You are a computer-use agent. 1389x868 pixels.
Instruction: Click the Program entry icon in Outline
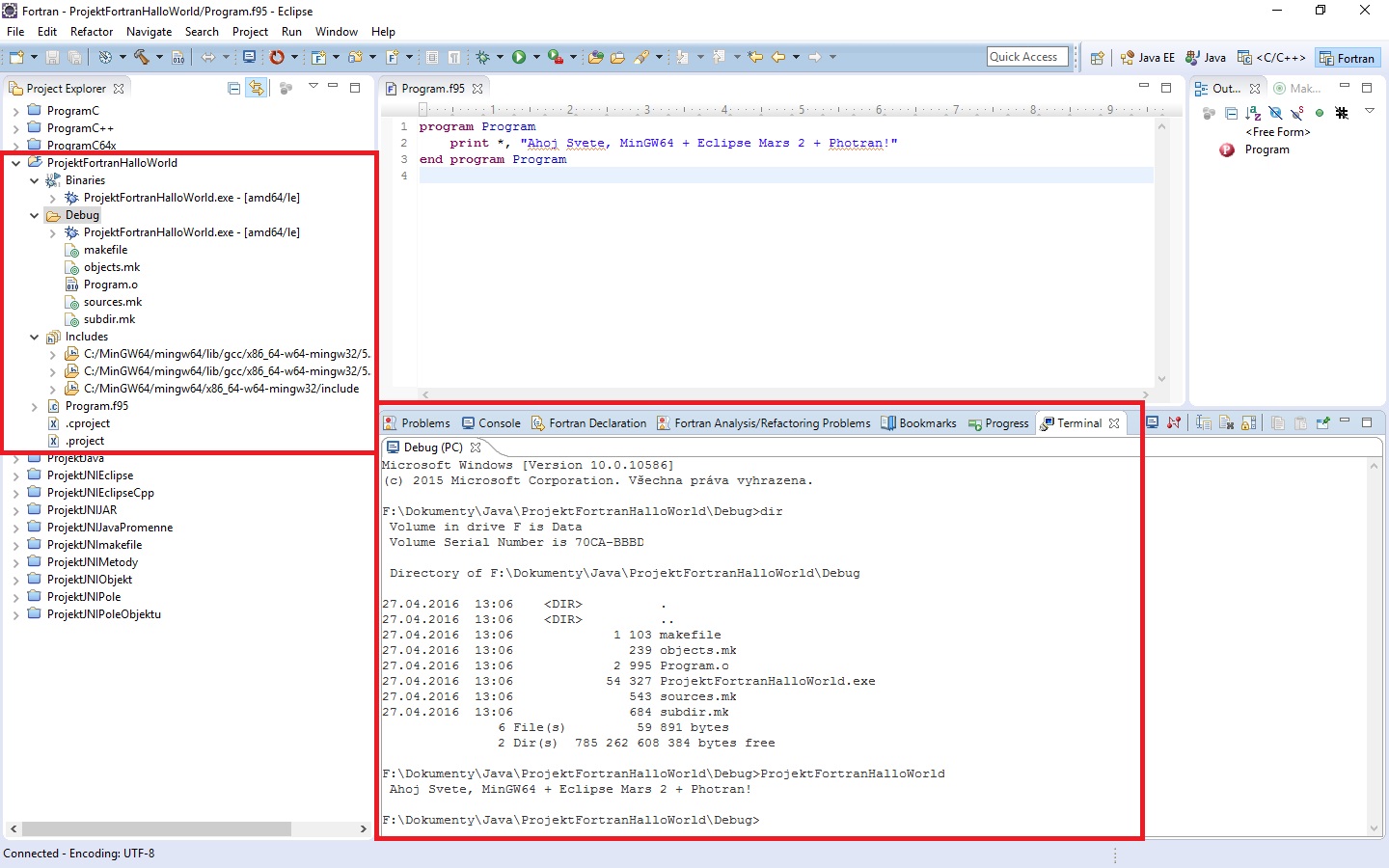(x=1227, y=149)
